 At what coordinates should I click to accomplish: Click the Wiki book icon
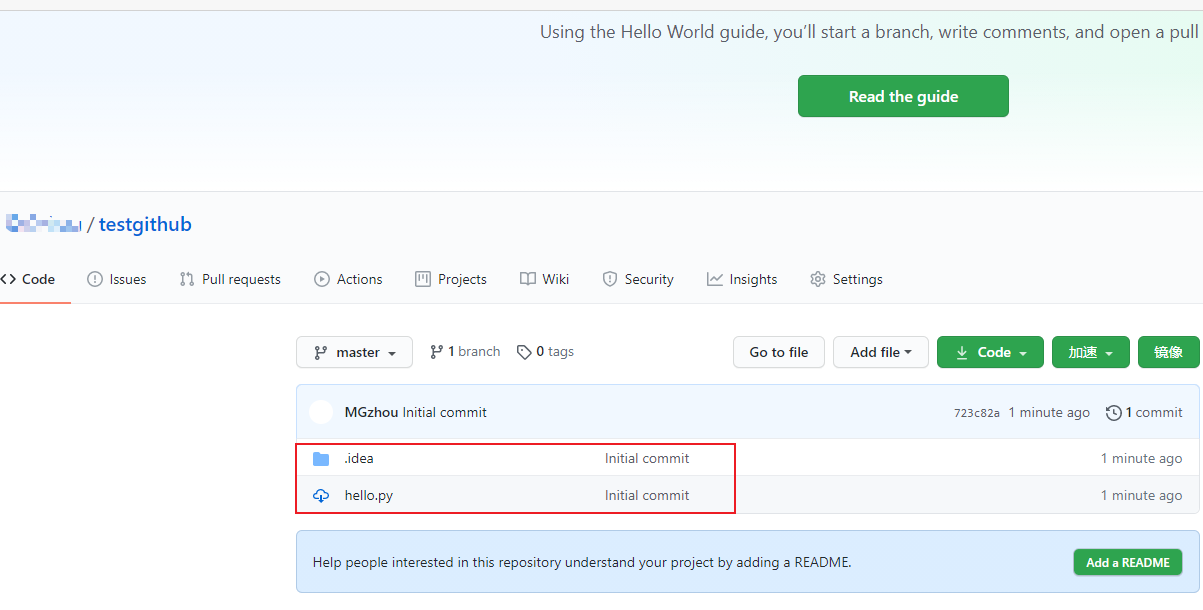[528, 279]
